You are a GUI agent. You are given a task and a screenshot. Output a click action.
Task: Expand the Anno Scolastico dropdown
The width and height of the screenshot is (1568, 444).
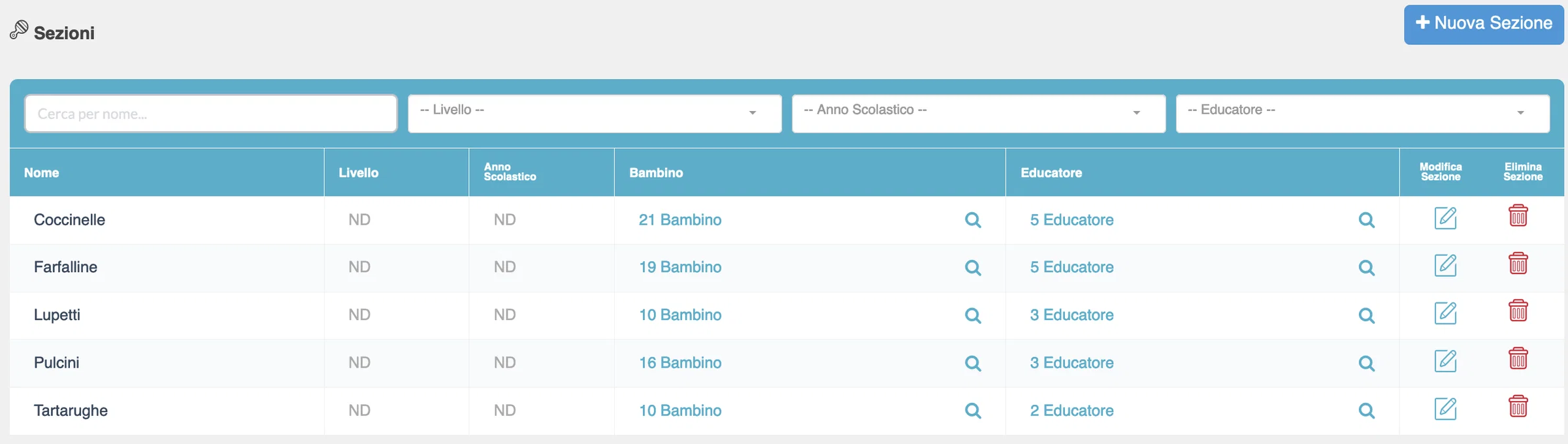(979, 114)
